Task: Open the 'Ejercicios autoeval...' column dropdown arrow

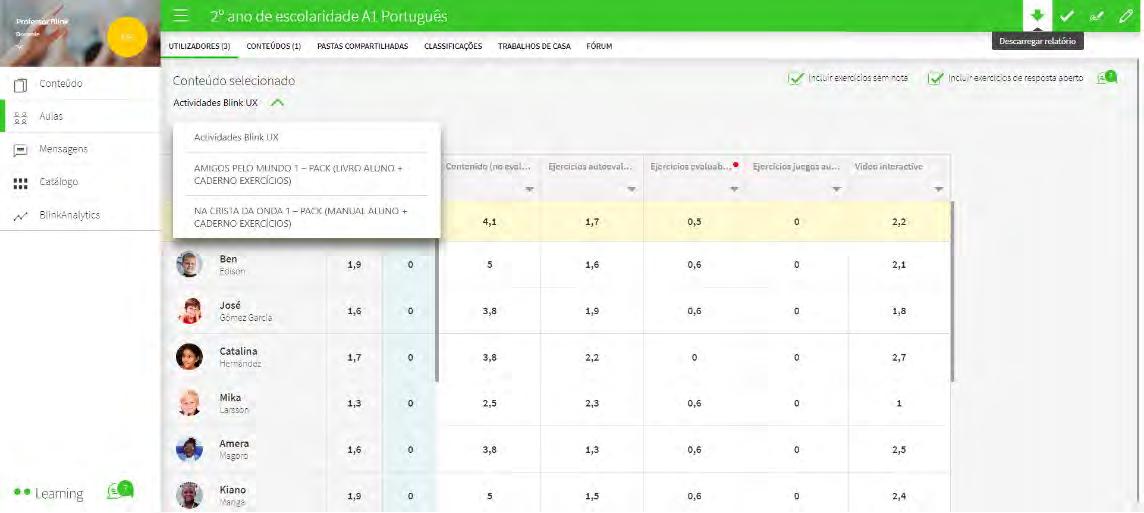Action: (x=633, y=190)
